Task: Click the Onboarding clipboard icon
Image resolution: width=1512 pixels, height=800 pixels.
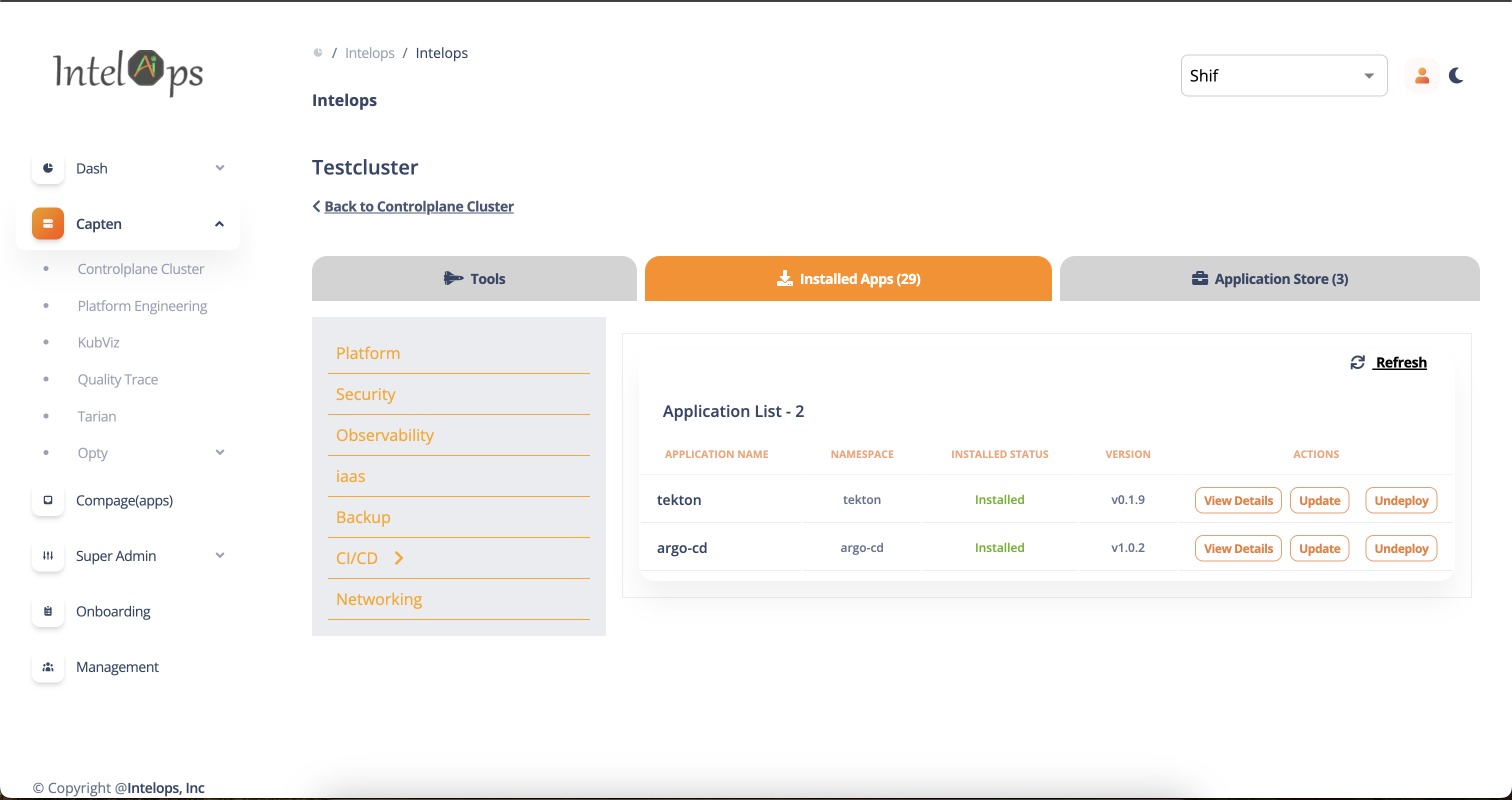Action: pyautogui.click(x=48, y=611)
